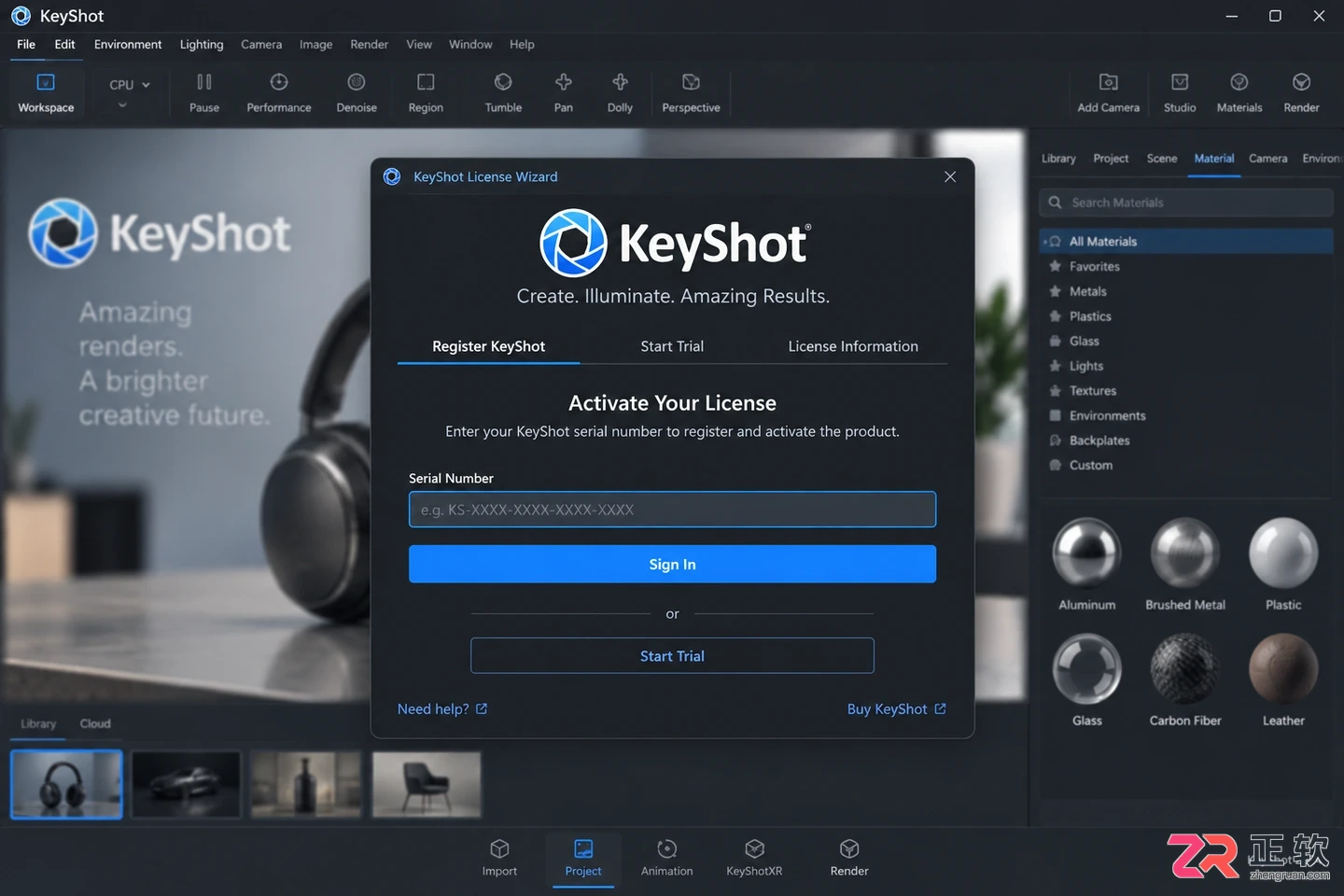
Task: Open the Materials toolbar icon
Action: (1239, 83)
